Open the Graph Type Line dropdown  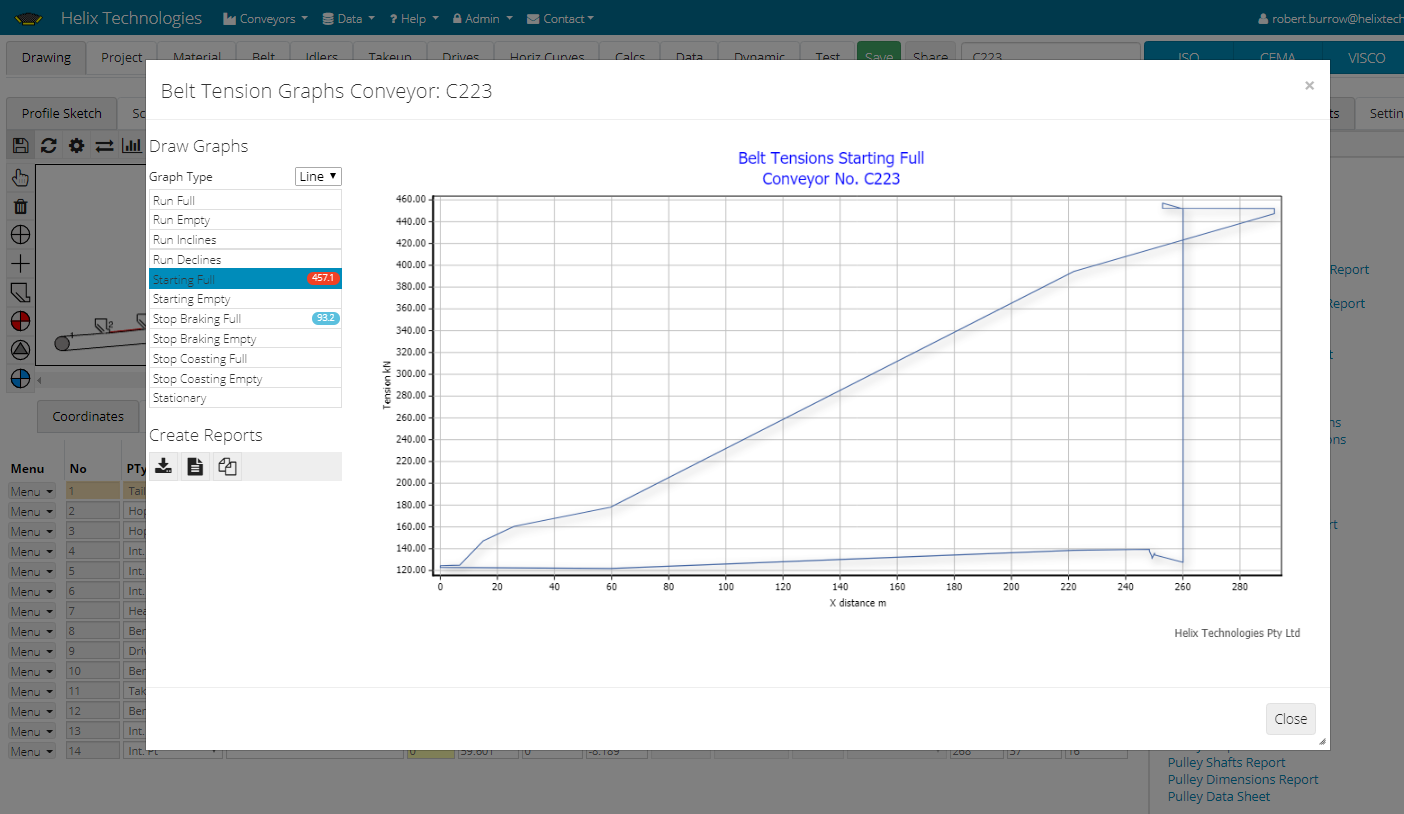click(x=318, y=176)
